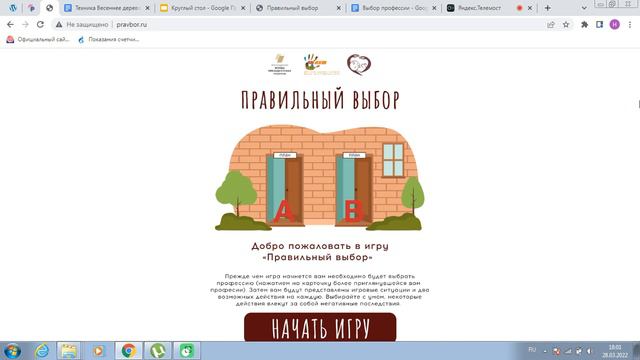Open the extensions puzzle icon
The image size is (640, 360).
point(584,24)
